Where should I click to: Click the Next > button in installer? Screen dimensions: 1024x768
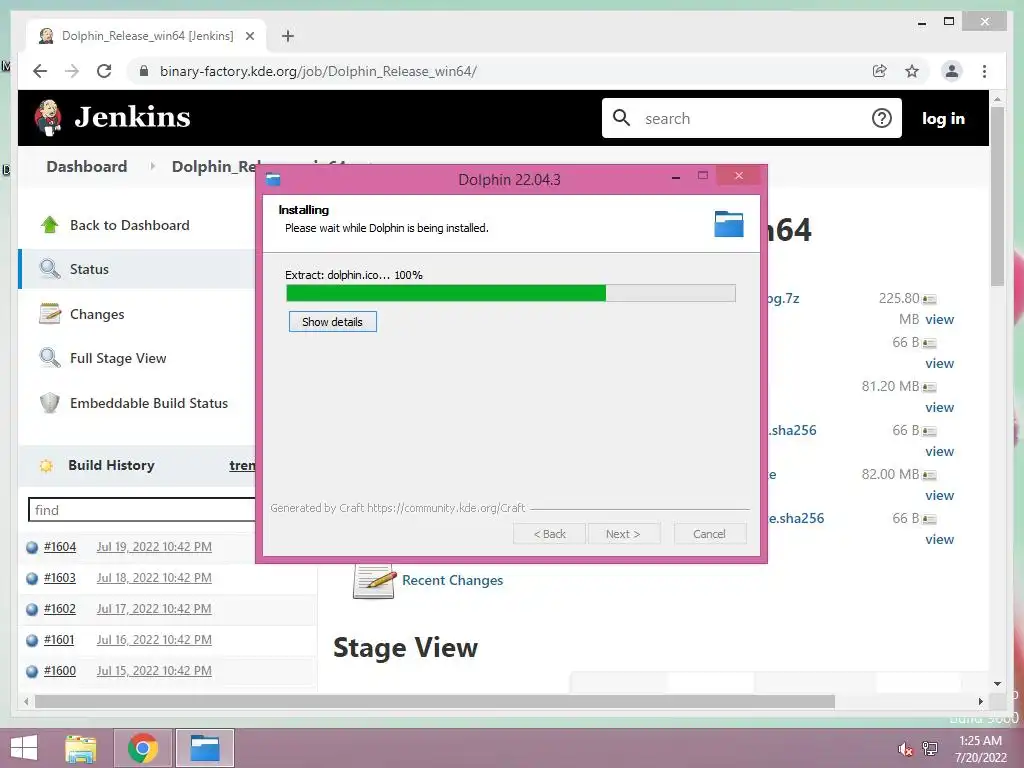pos(623,534)
